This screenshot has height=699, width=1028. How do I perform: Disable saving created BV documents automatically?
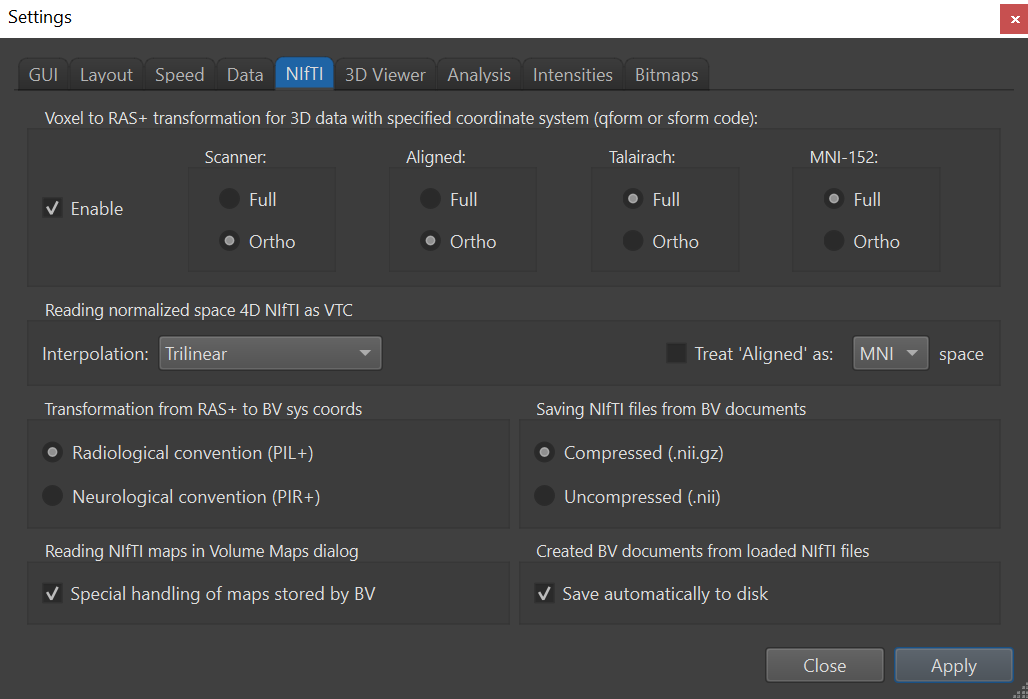point(545,593)
